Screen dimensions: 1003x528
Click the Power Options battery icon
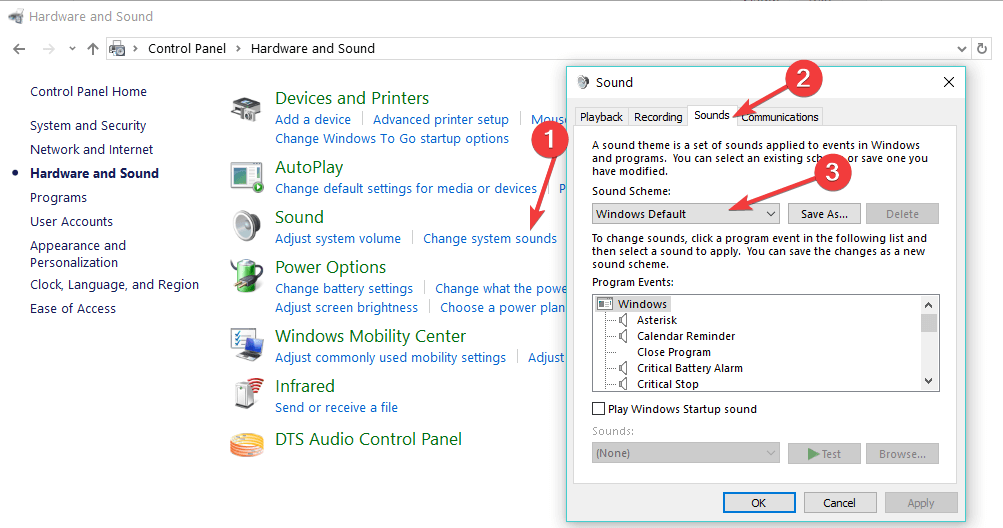247,276
